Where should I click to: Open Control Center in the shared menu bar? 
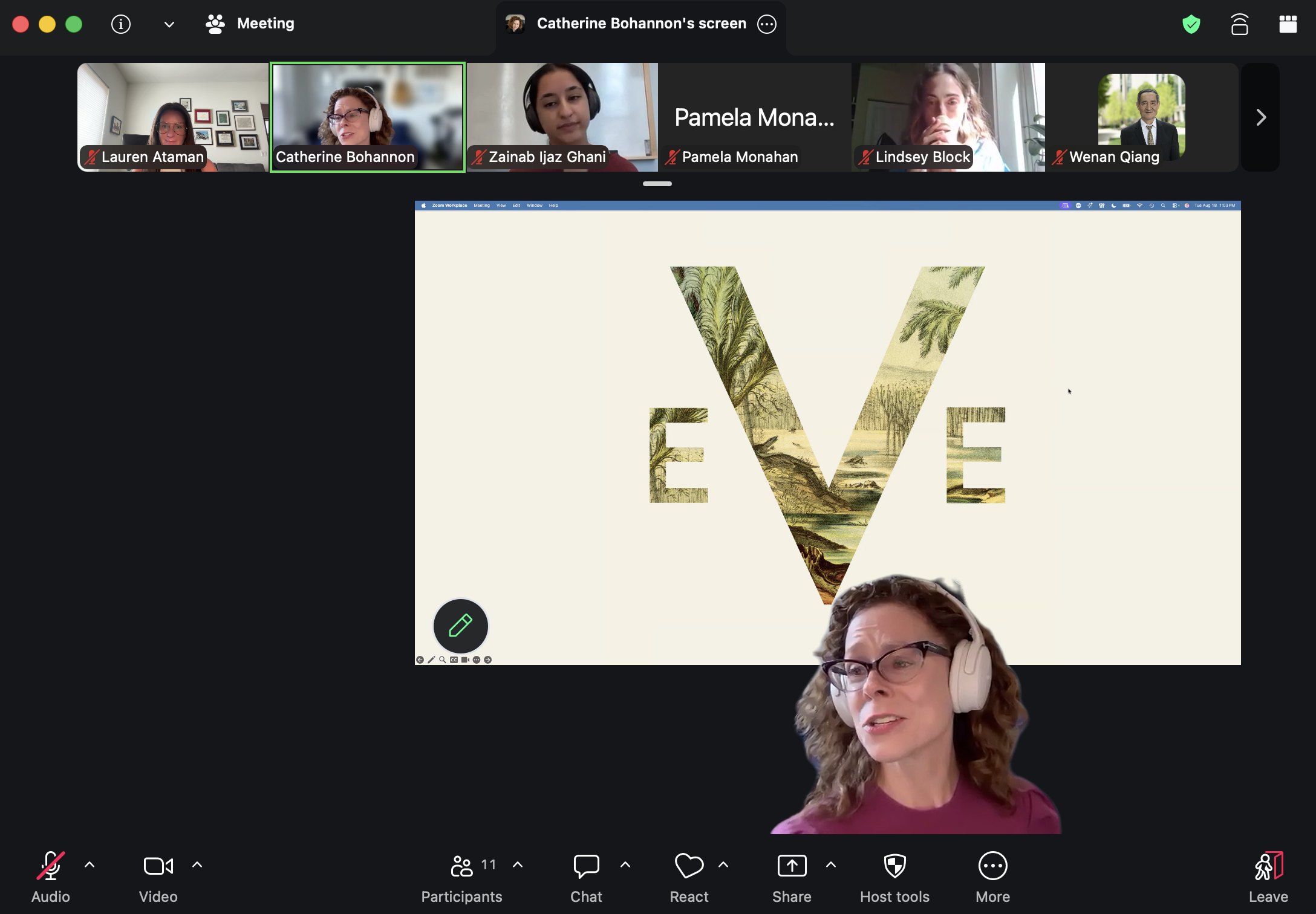1175,206
